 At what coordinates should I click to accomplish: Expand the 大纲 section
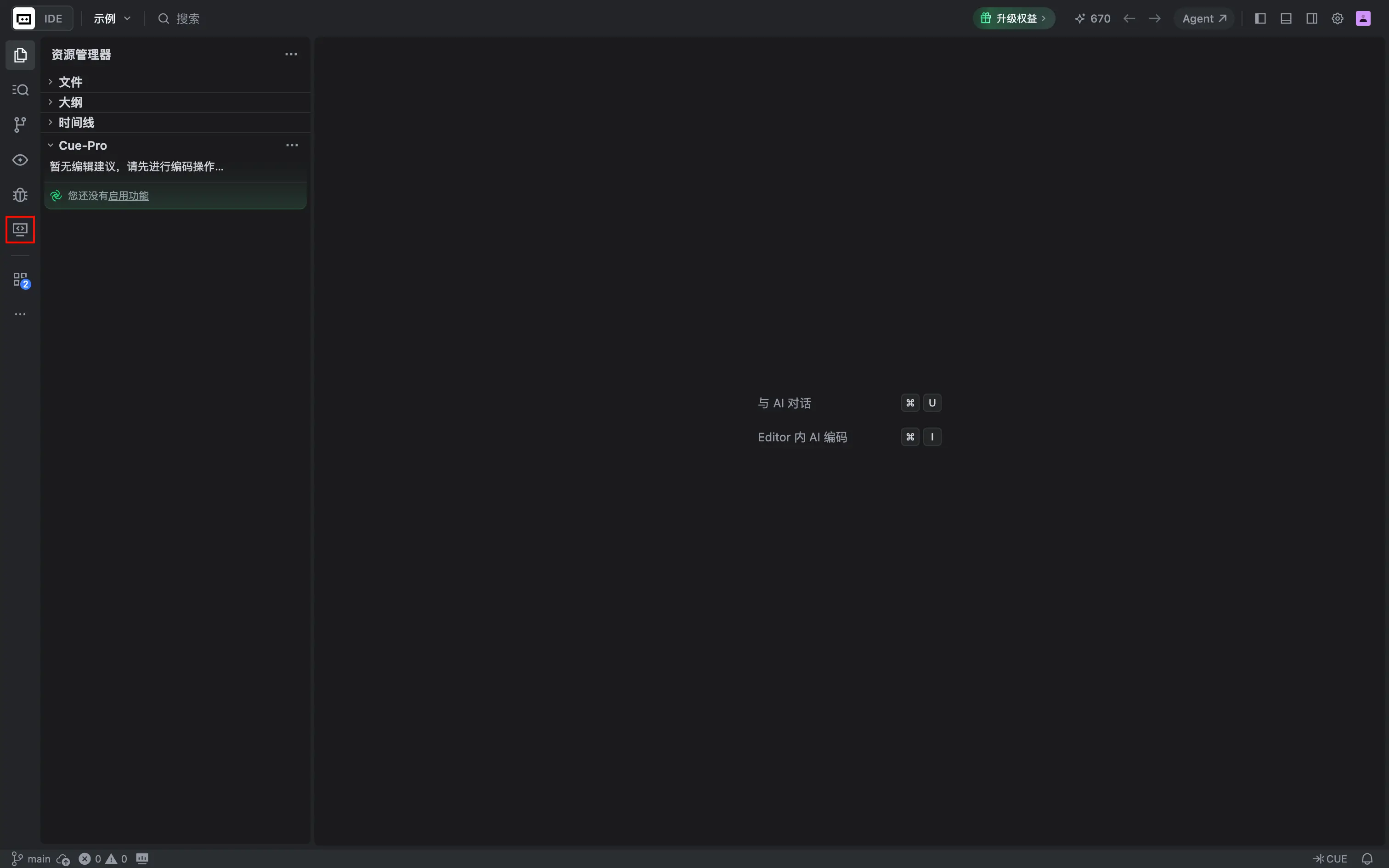175,102
